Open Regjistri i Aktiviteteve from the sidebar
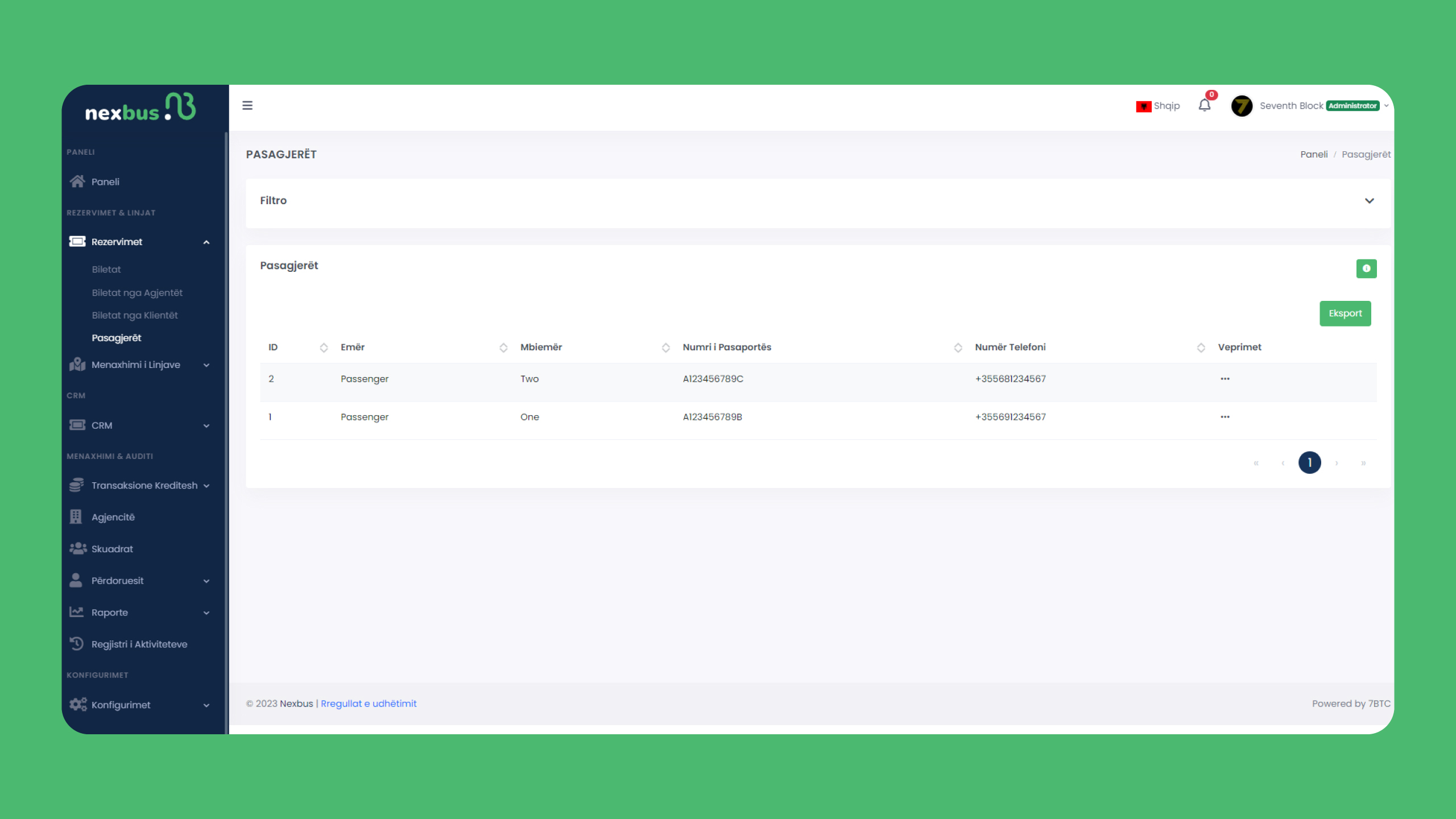 [139, 644]
